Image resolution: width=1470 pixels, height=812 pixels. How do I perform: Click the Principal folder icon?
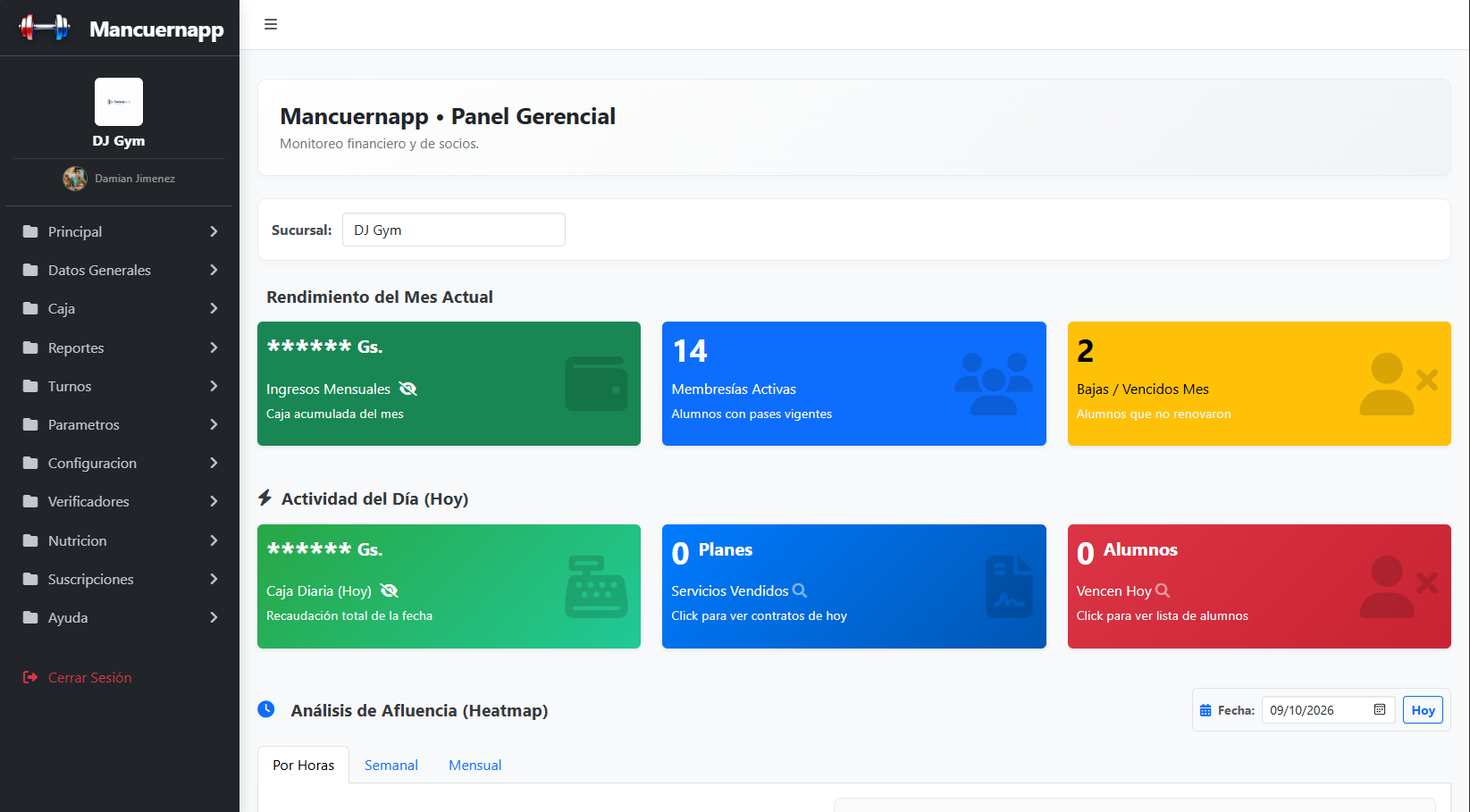30,231
